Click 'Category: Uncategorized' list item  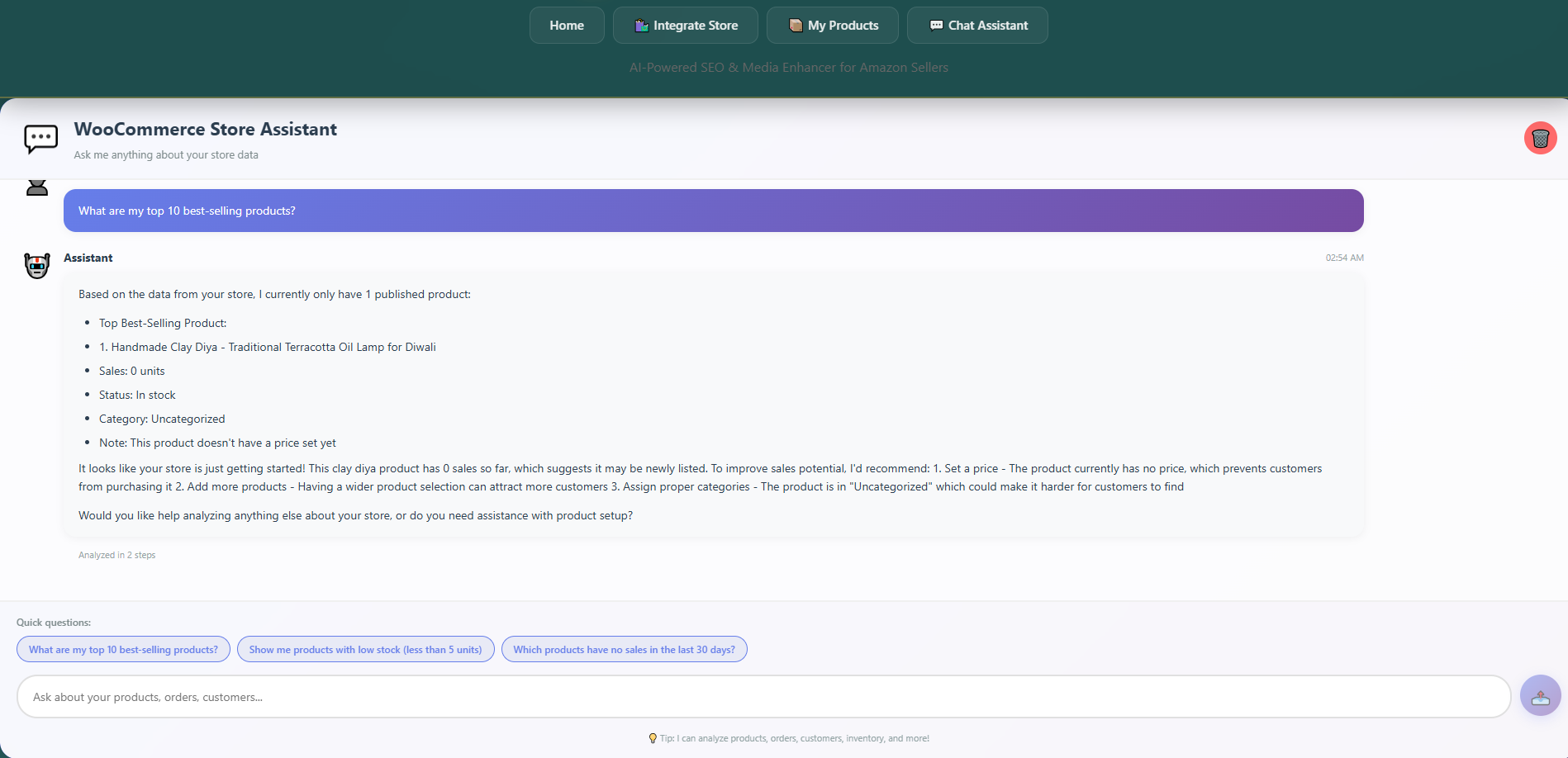(x=162, y=419)
